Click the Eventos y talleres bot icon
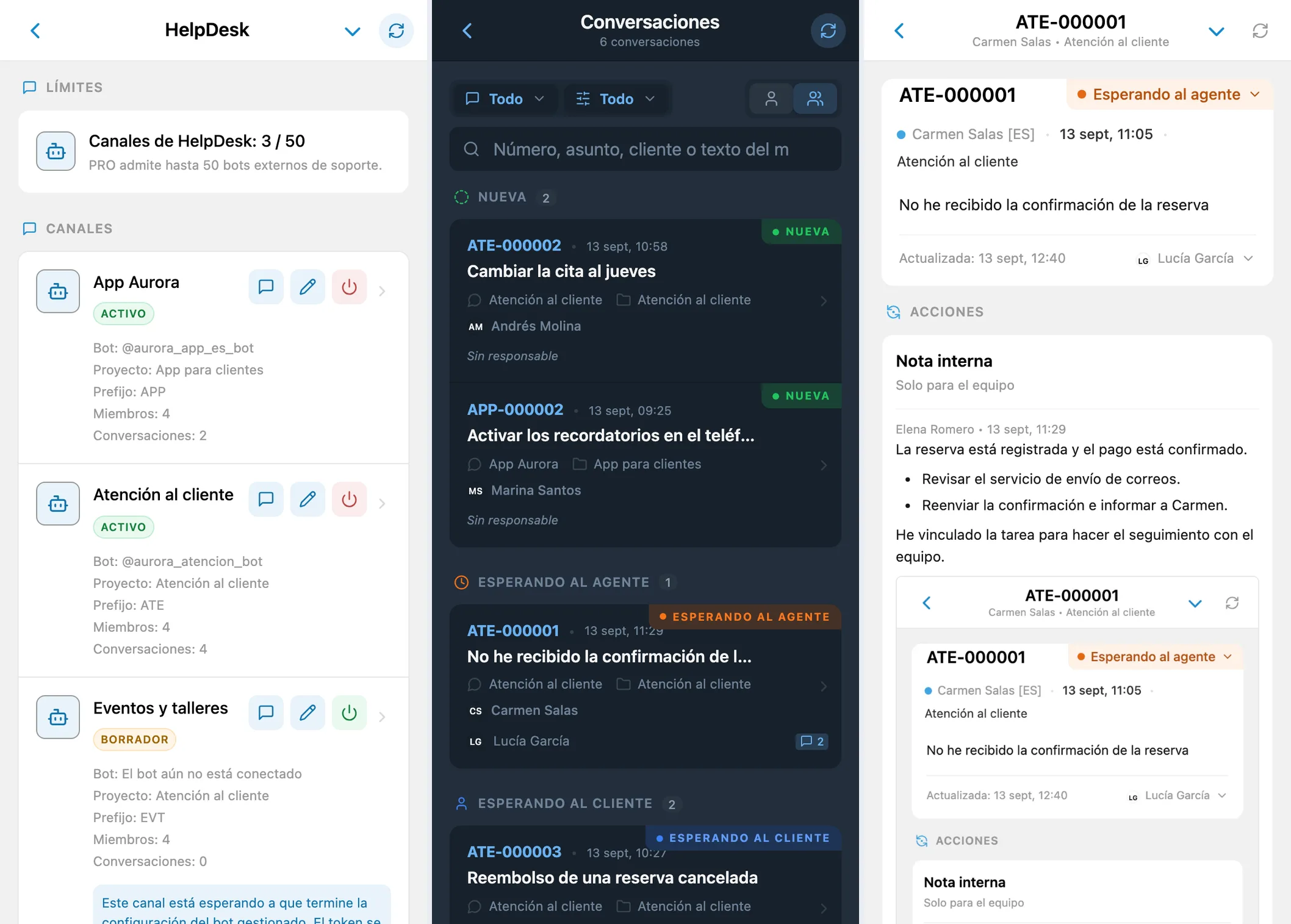The width and height of the screenshot is (1291, 924). coord(58,717)
